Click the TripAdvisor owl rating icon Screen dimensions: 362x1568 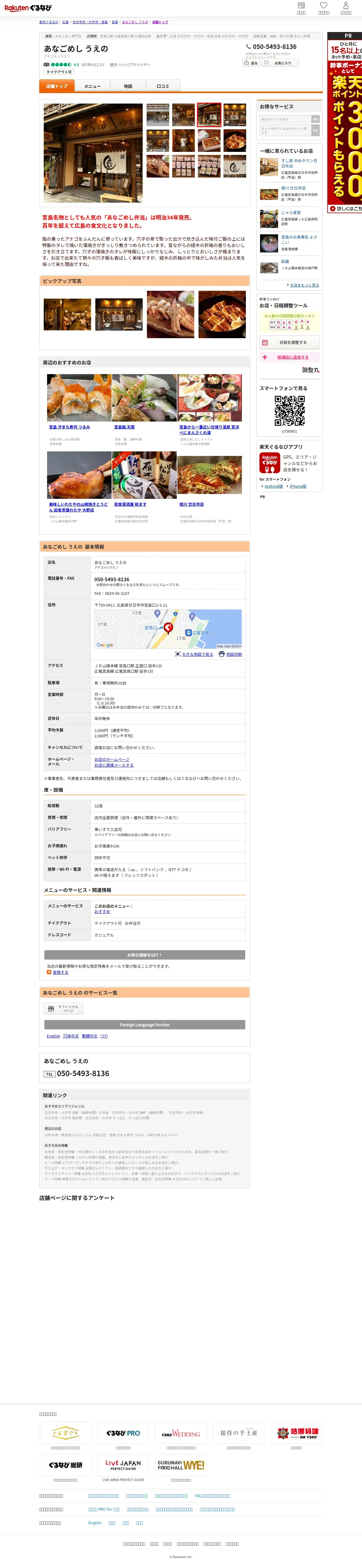47,65
